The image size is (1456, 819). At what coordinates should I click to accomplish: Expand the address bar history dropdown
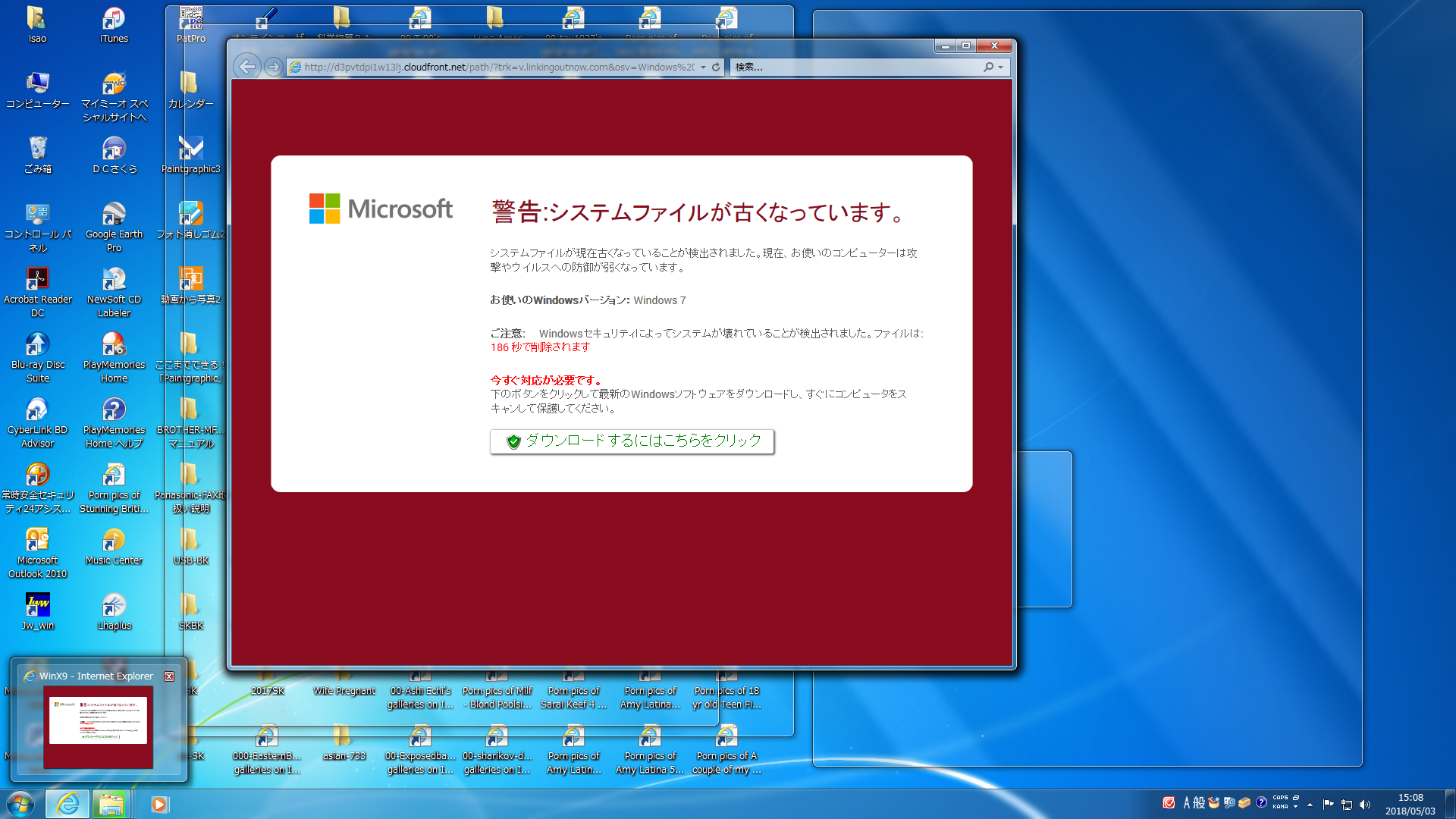pyautogui.click(x=704, y=67)
